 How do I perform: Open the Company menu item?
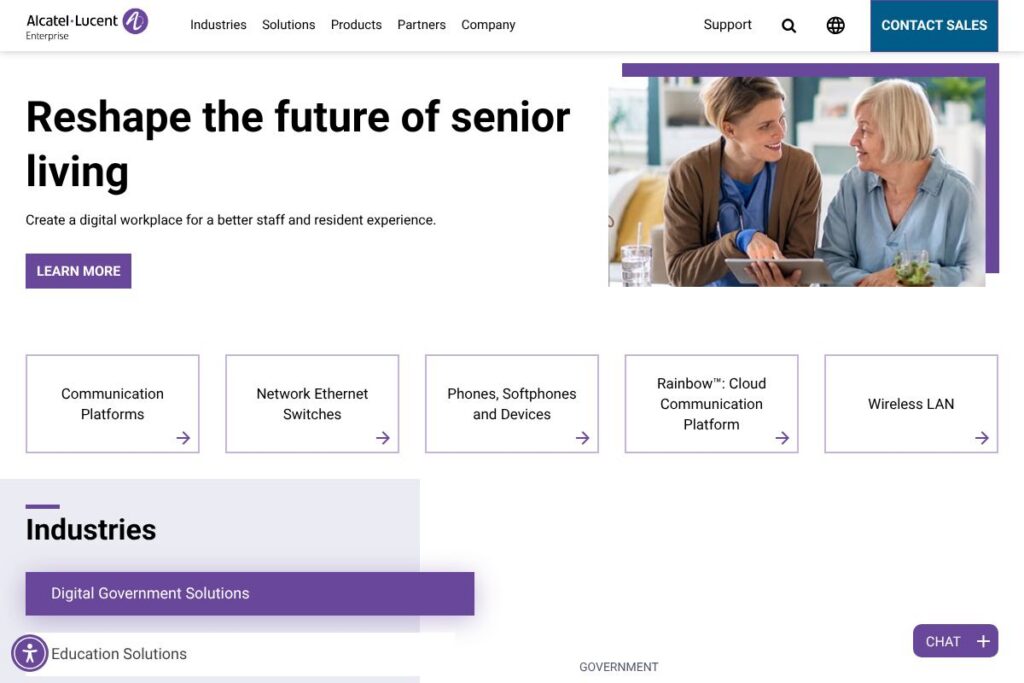point(488,25)
